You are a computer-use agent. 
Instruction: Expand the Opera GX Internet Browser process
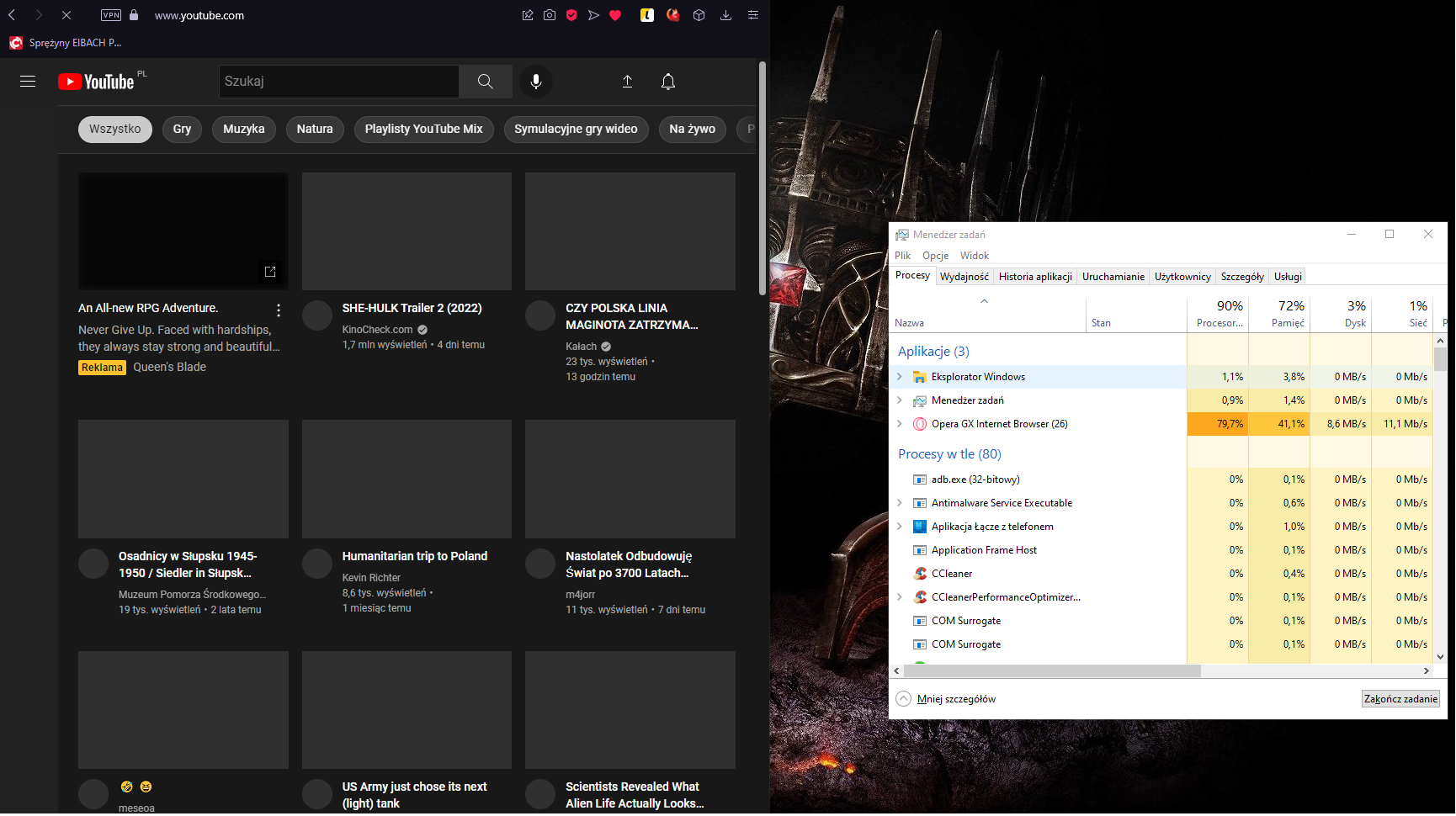pyautogui.click(x=900, y=424)
